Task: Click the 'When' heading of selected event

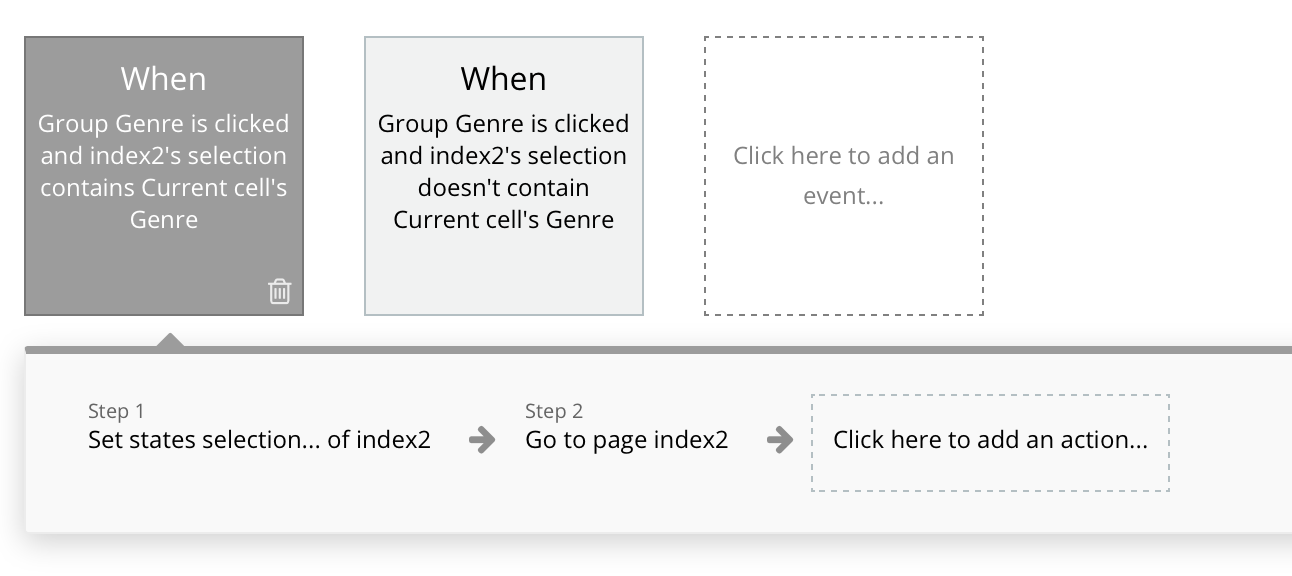Action: (x=163, y=79)
